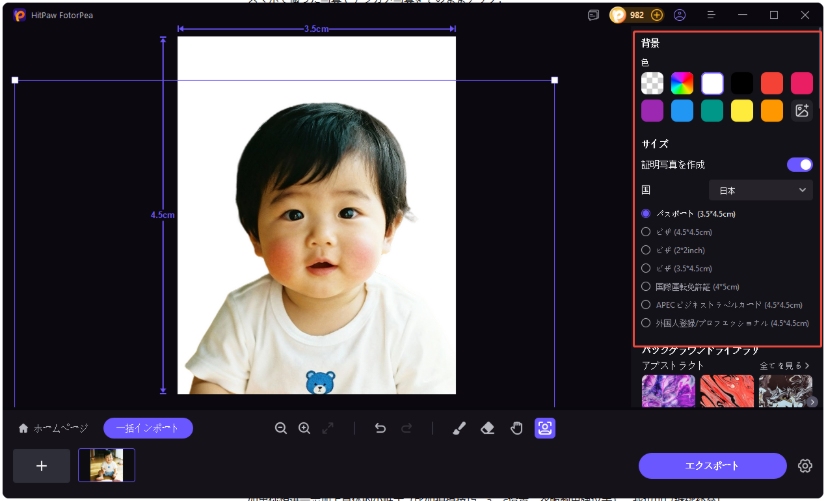Screen dimensions: 826x501
Task: Pick the purple abstract background thumbnail
Action: 668,391
